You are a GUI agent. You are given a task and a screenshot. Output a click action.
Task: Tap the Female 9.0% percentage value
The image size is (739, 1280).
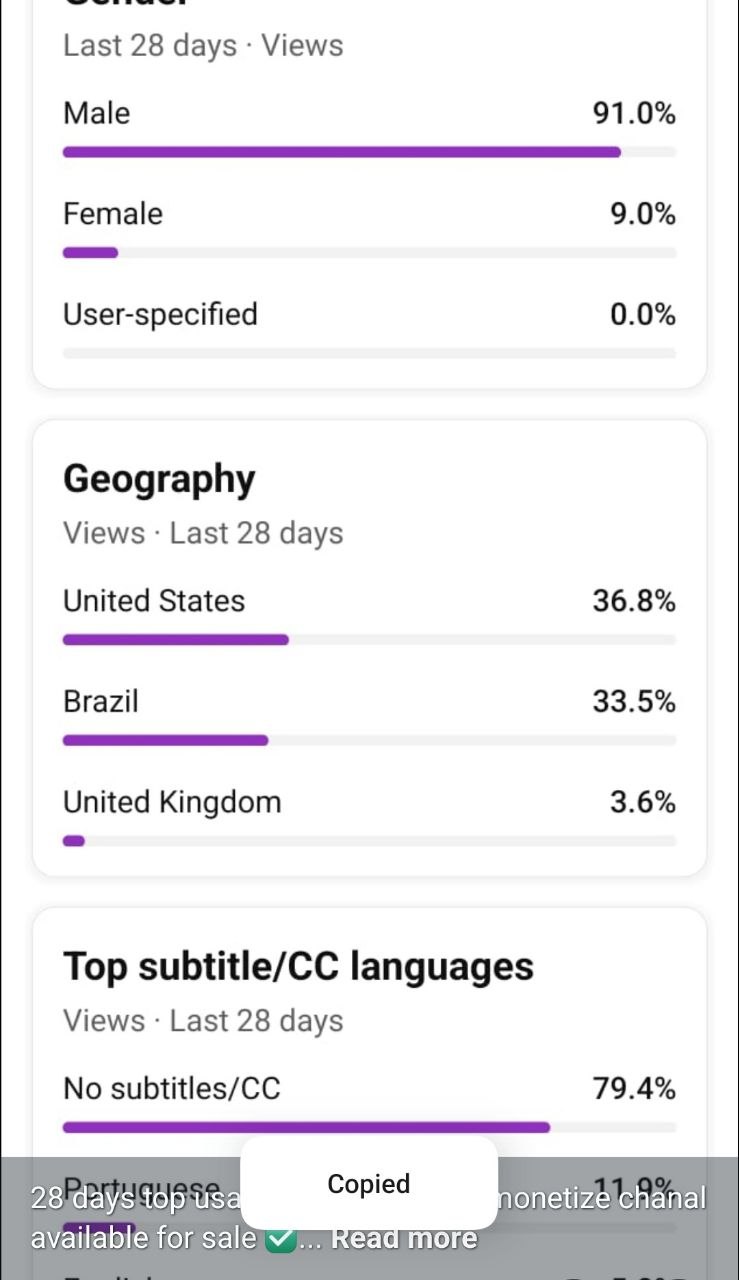coord(643,214)
